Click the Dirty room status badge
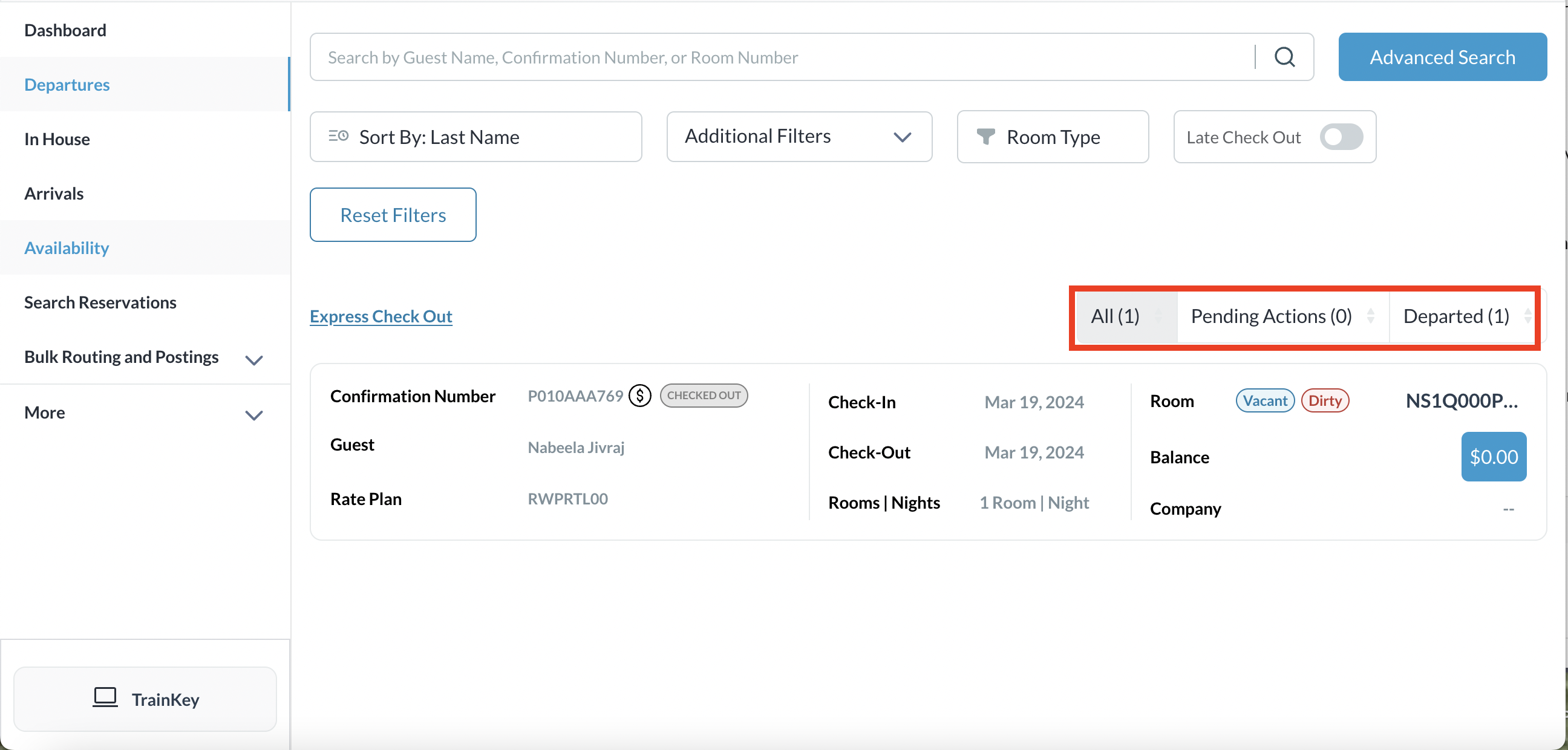 [x=1325, y=400]
